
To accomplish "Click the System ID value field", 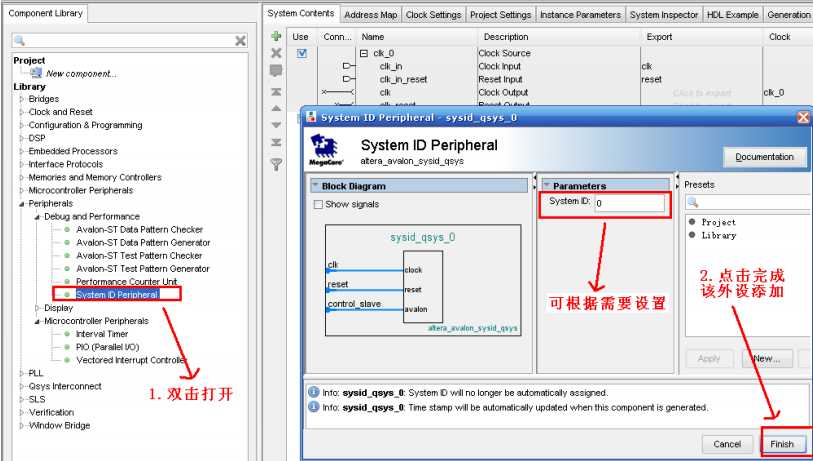I will point(629,203).
